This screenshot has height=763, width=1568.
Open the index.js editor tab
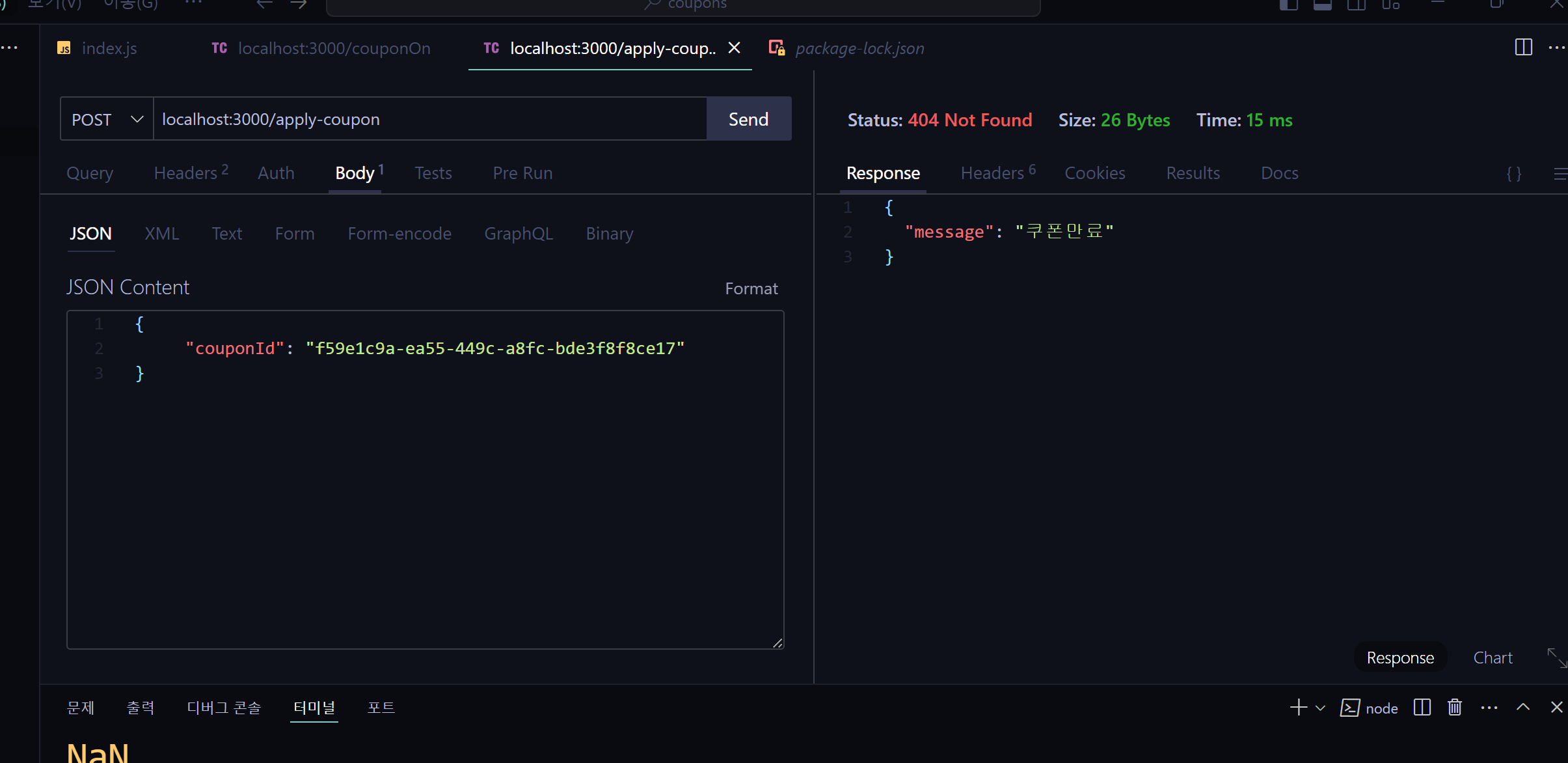(x=109, y=48)
